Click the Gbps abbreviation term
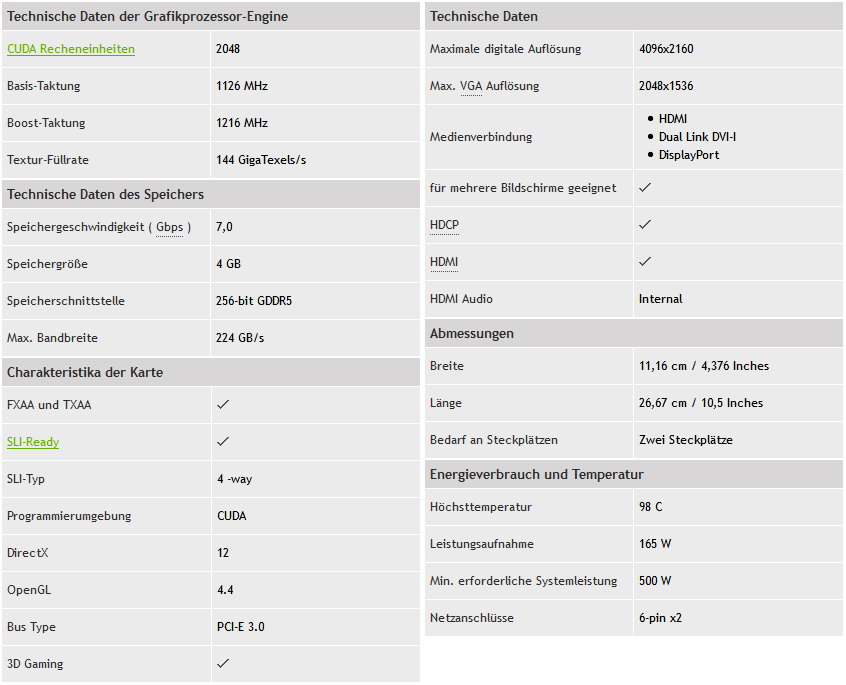 (x=170, y=227)
